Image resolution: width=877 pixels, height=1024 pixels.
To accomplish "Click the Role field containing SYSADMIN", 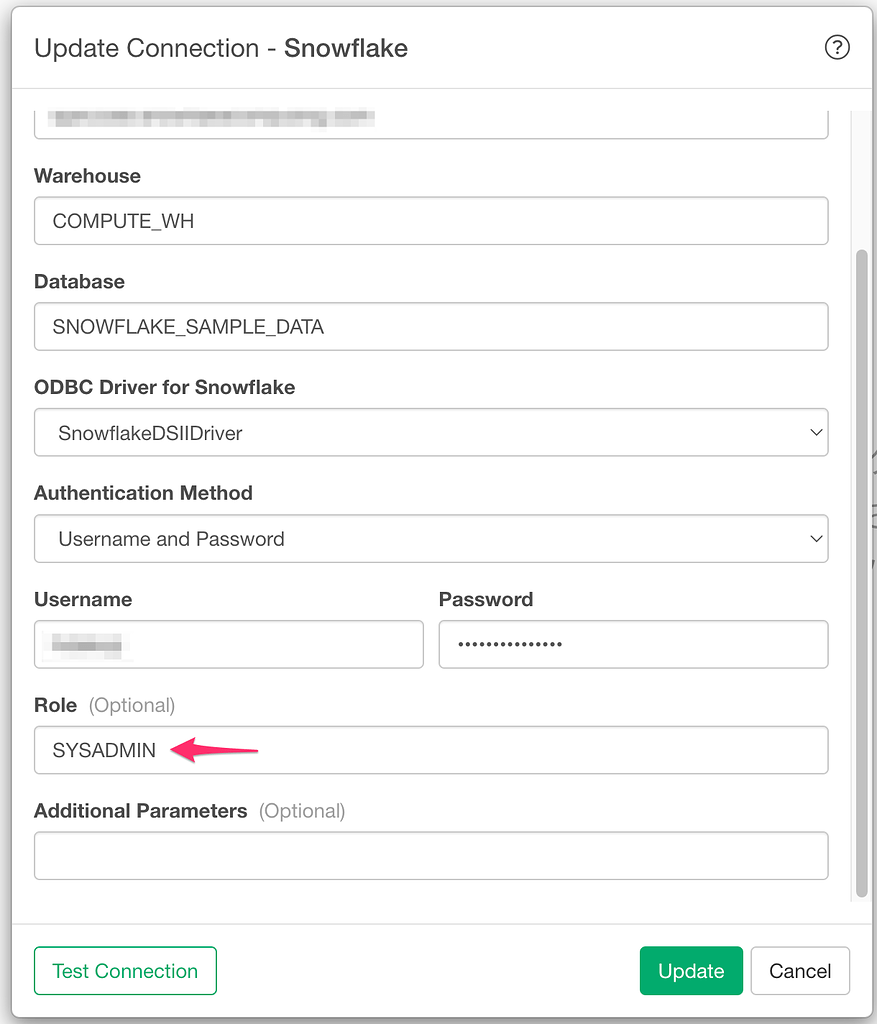I will 431,750.
